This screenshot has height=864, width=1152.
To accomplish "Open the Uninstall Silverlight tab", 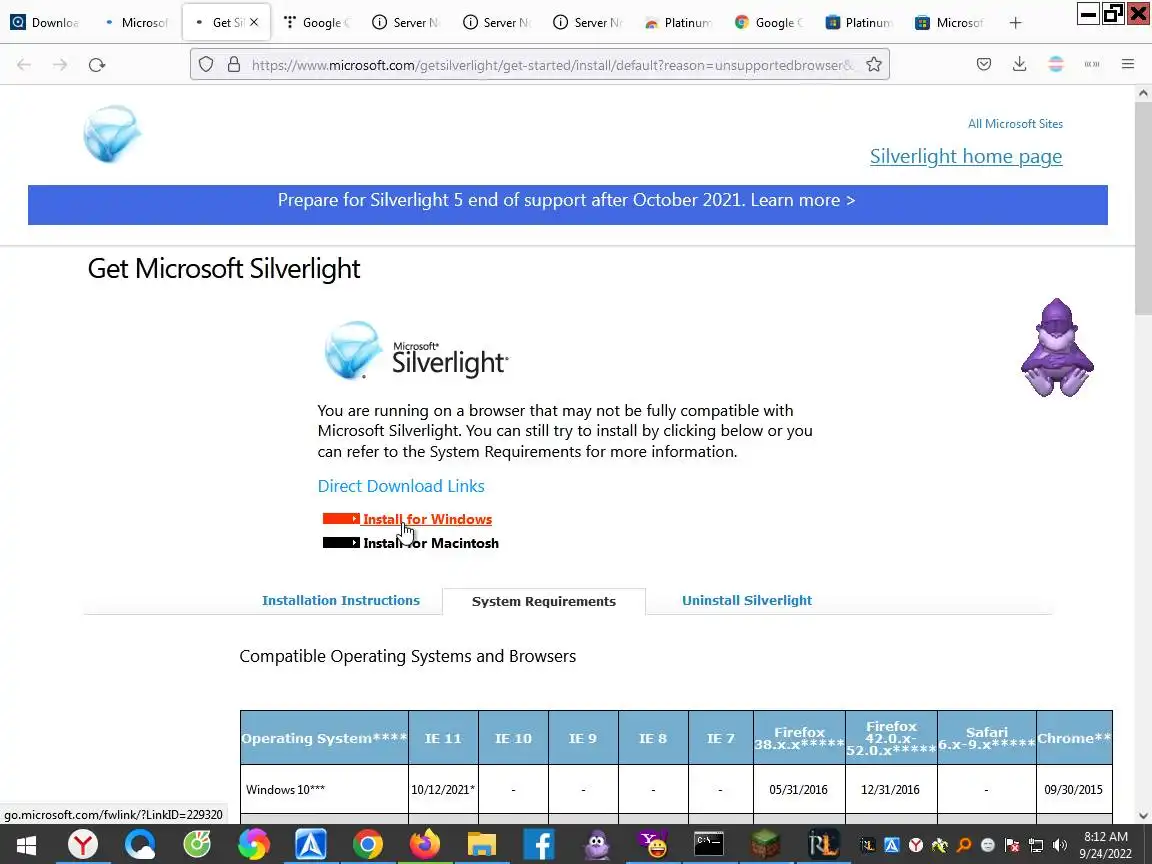I will (x=746, y=600).
